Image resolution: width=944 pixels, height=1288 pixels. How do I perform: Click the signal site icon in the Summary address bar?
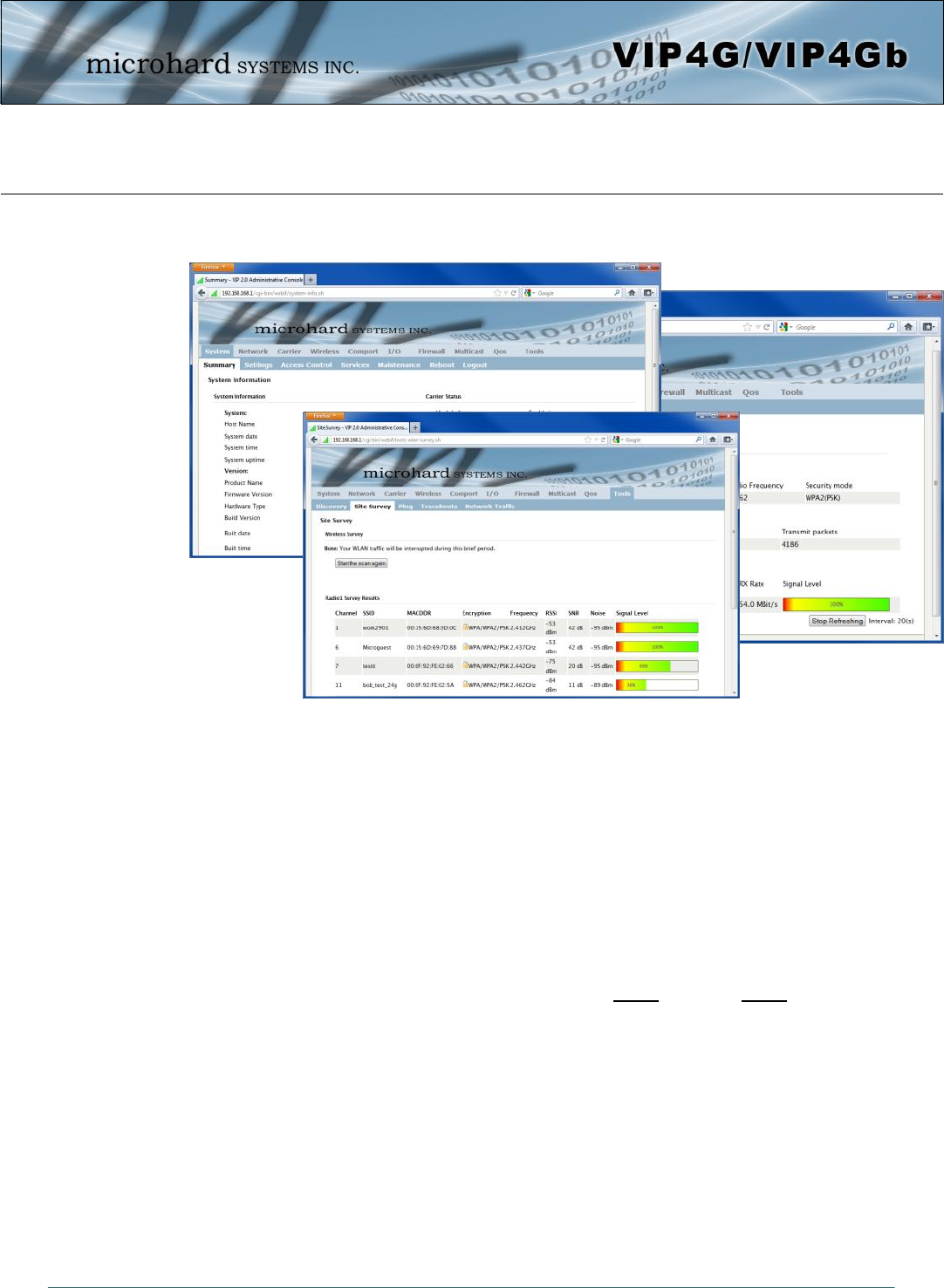(x=214, y=293)
